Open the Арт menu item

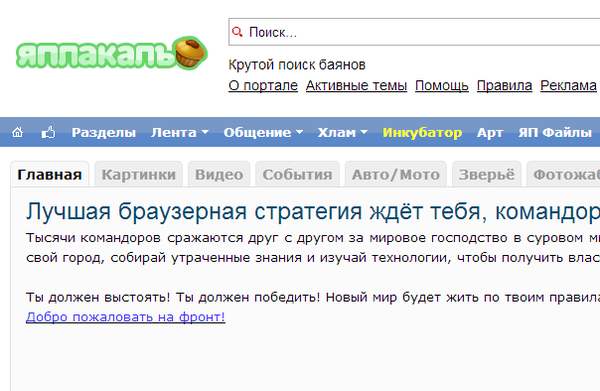(490, 132)
